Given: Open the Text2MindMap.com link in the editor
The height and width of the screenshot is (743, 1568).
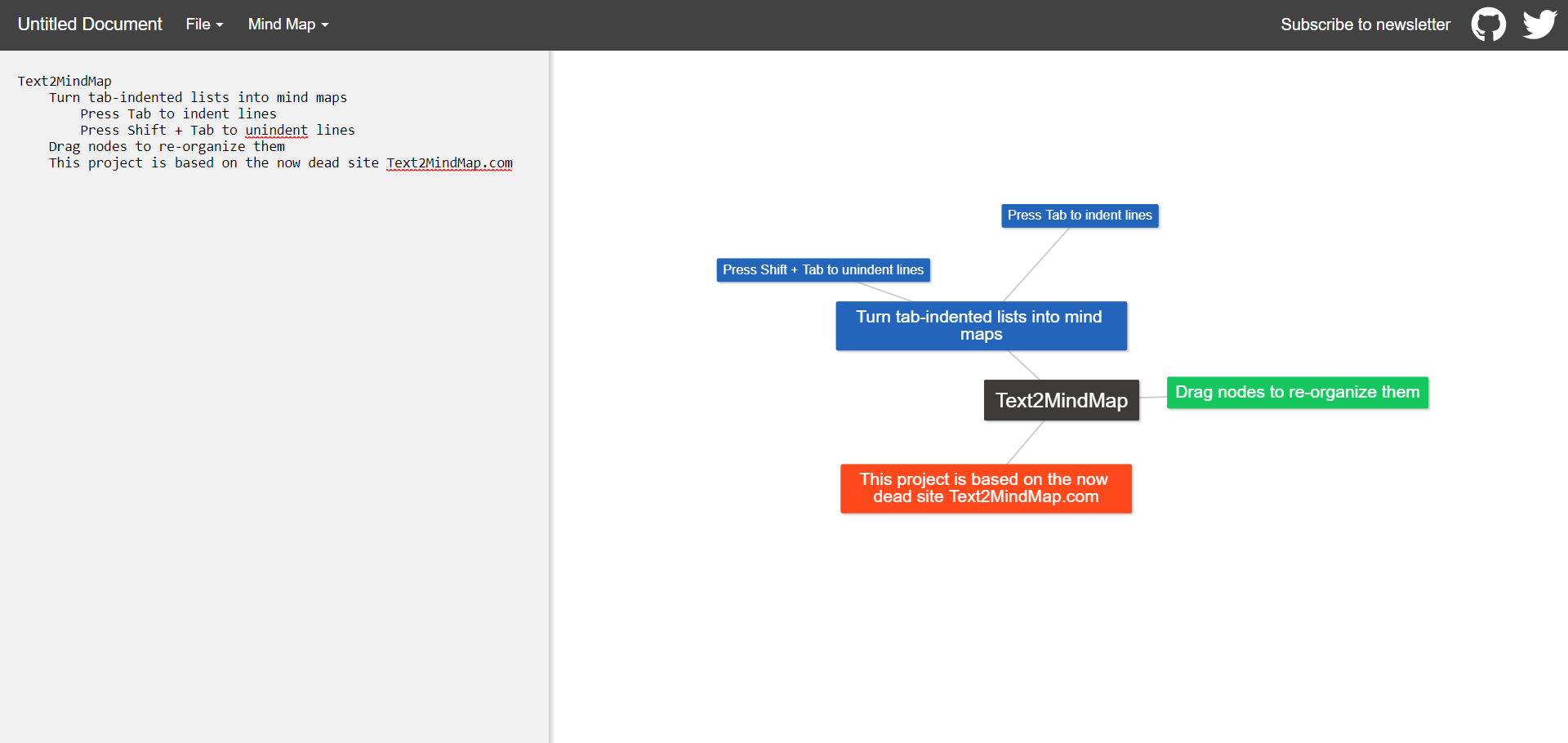Looking at the screenshot, I should [x=449, y=163].
